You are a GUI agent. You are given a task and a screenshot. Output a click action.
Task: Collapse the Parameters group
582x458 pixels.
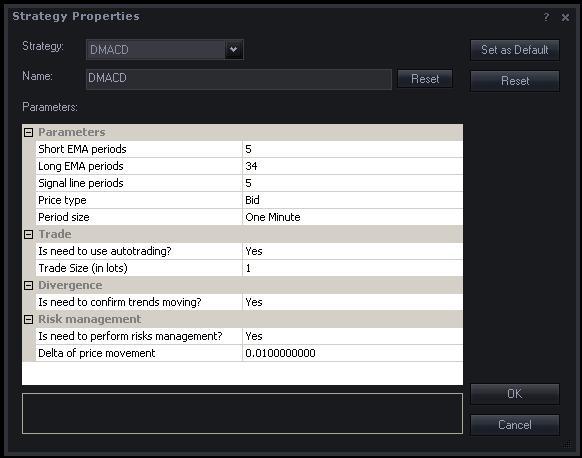click(29, 133)
